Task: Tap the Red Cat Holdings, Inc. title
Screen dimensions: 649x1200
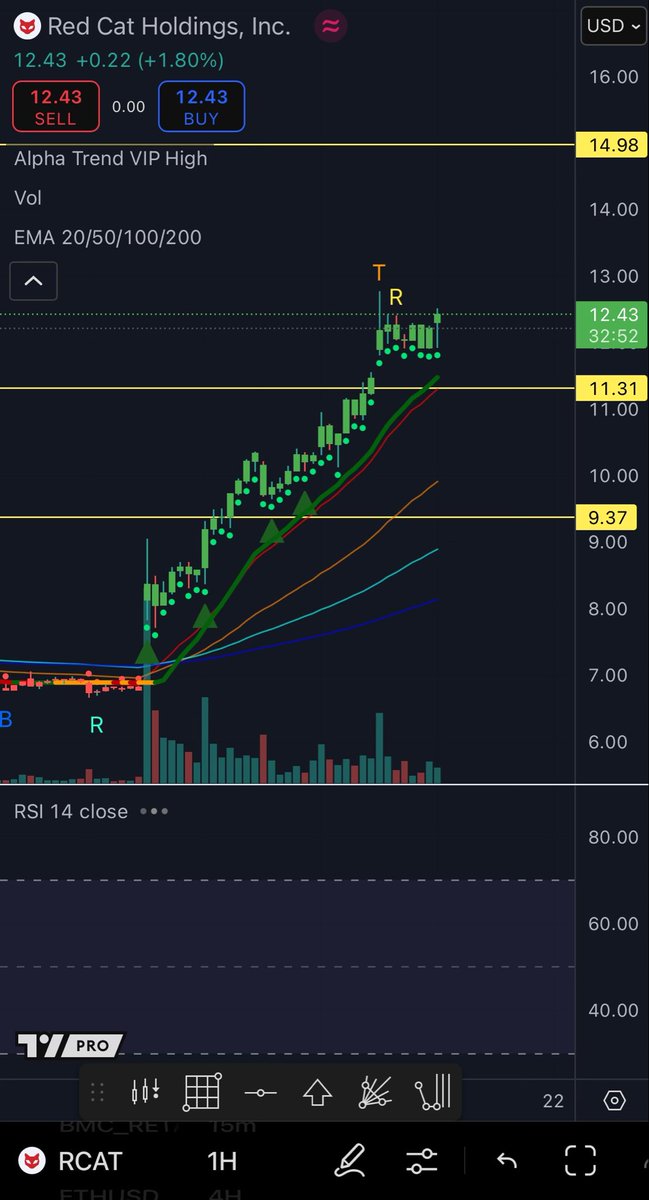Action: [x=169, y=27]
